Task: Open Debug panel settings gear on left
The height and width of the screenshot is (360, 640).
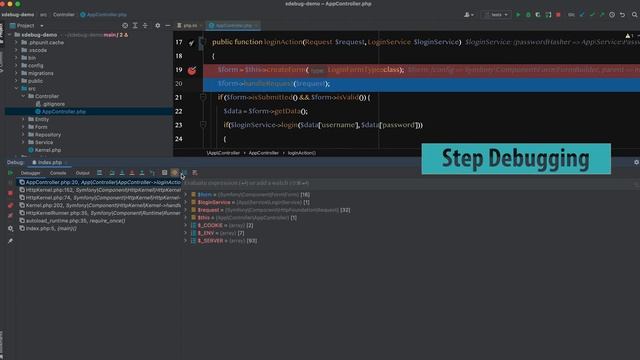Action: pos(10,229)
